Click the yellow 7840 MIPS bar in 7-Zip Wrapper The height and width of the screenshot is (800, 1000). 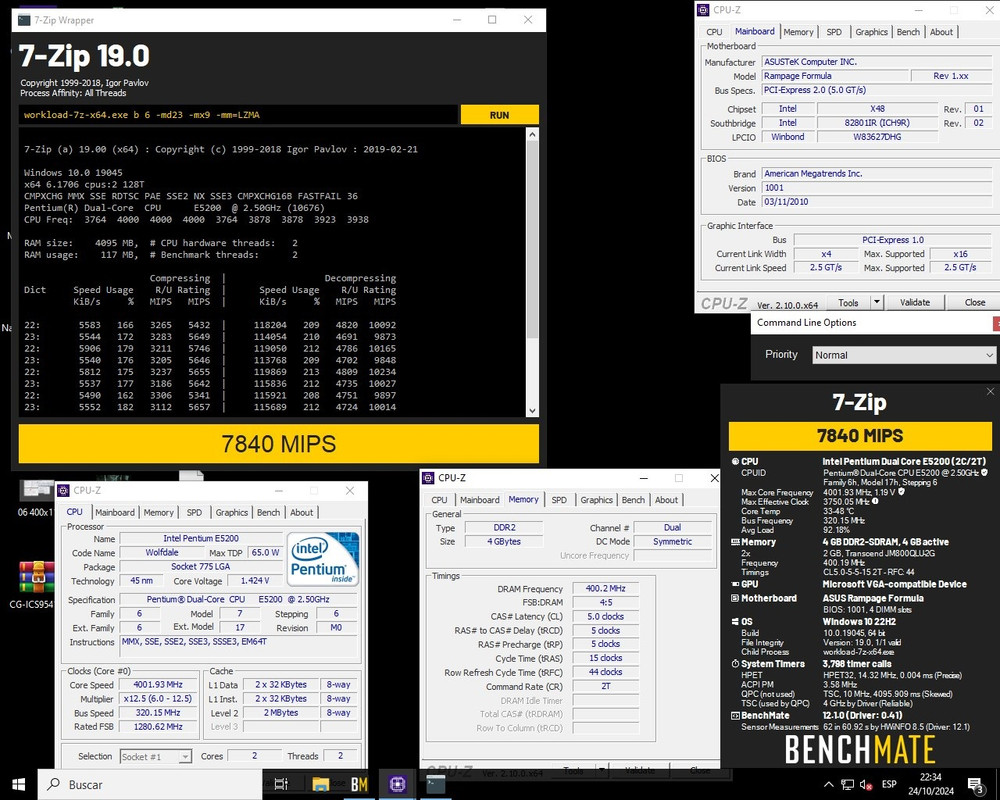coord(279,443)
